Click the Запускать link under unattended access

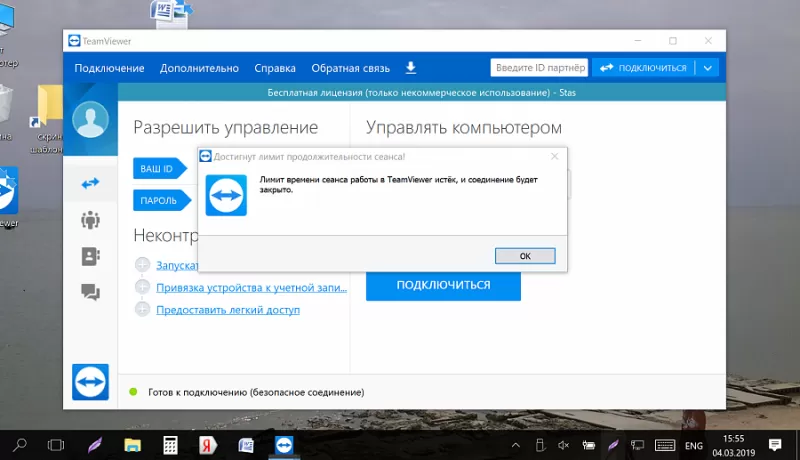[x=177, y=265]
